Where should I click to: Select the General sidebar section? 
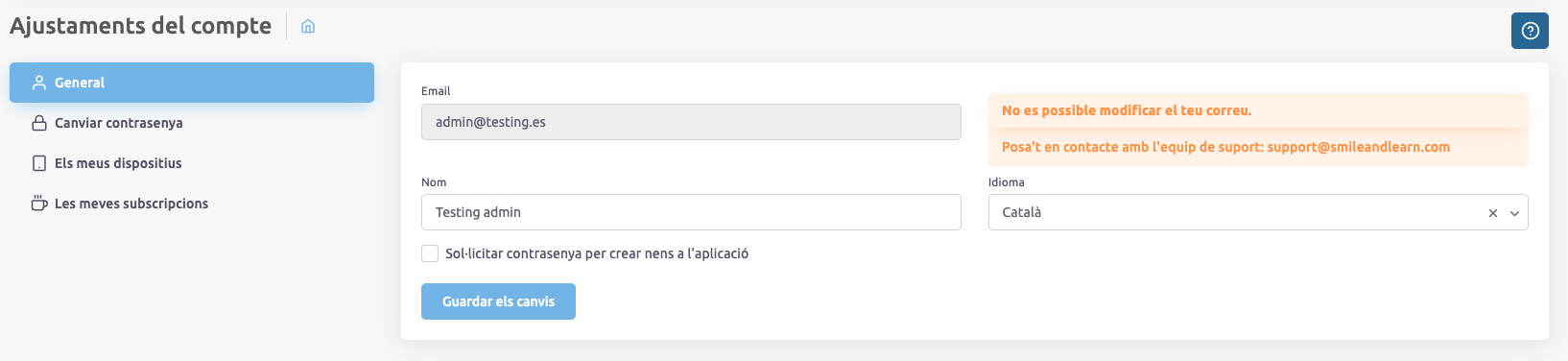click(x=192, y=83)
